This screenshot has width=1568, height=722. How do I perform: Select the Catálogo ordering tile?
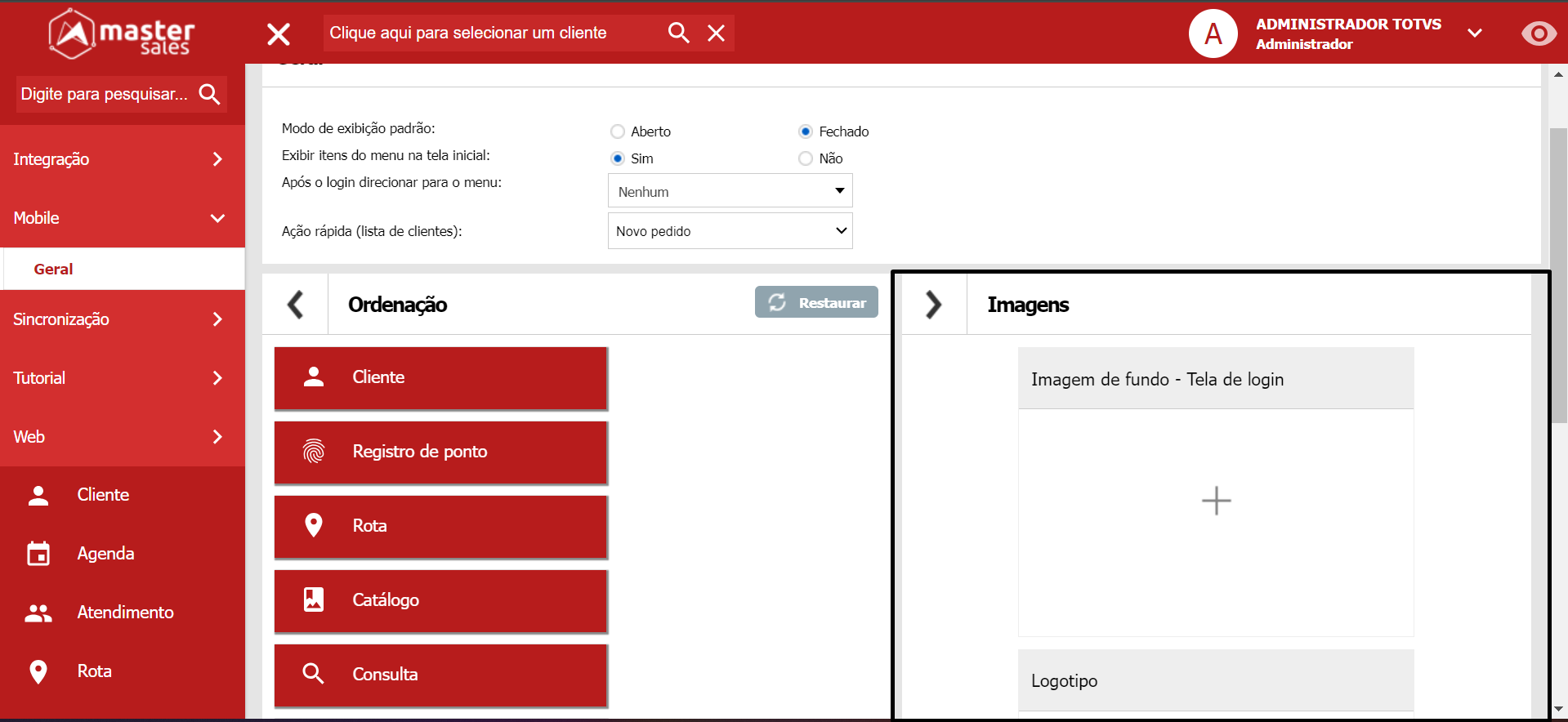[x=441, y=601]
